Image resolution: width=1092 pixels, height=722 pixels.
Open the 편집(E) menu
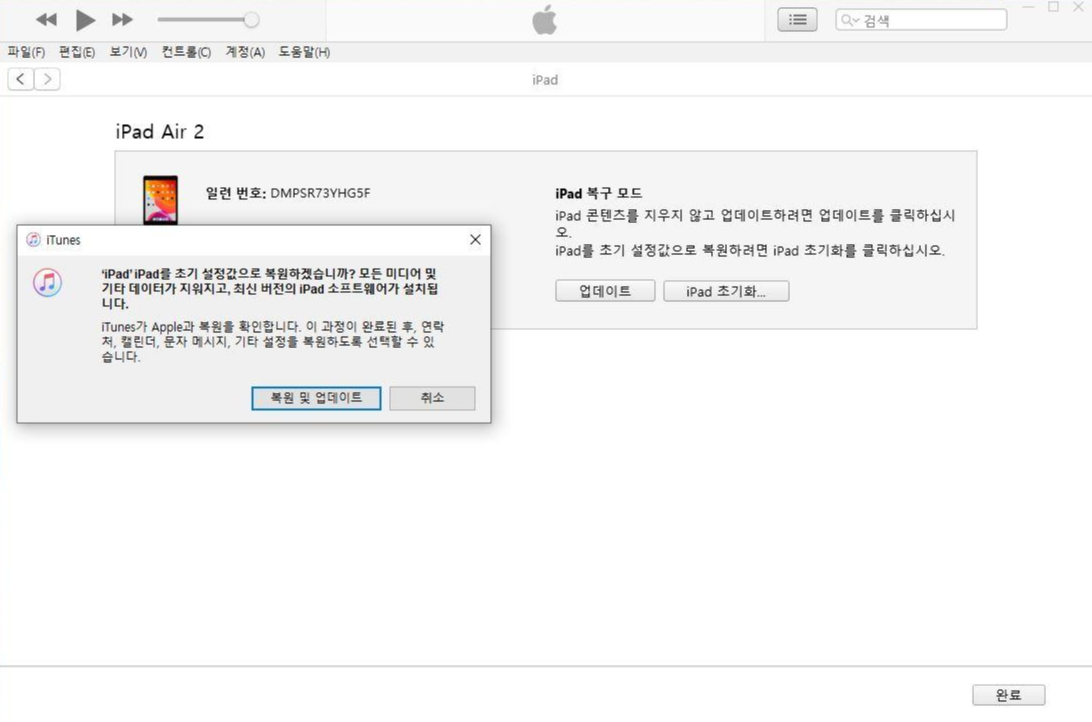pyautogui.click(x=77, y=52)
